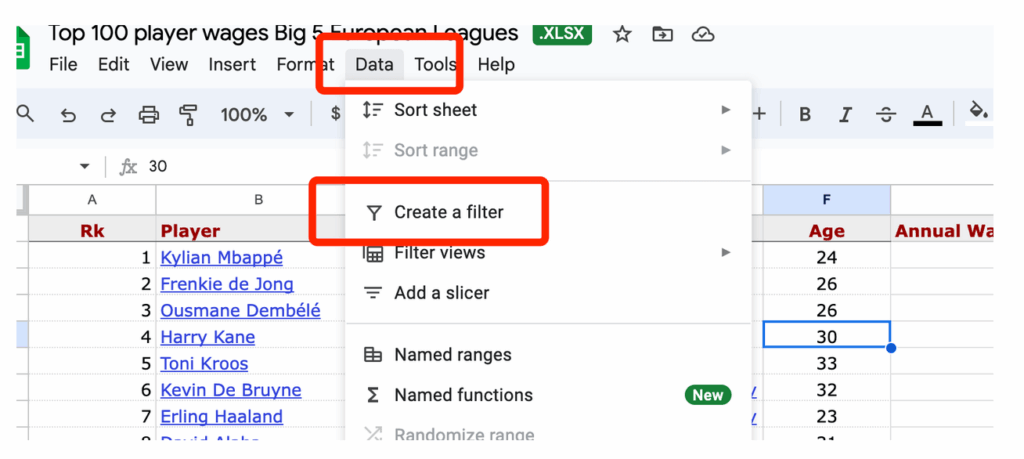The height and width of the screenshot is (459, 1024).
Task: Open the Tools menu
Action: pos(435,65)
